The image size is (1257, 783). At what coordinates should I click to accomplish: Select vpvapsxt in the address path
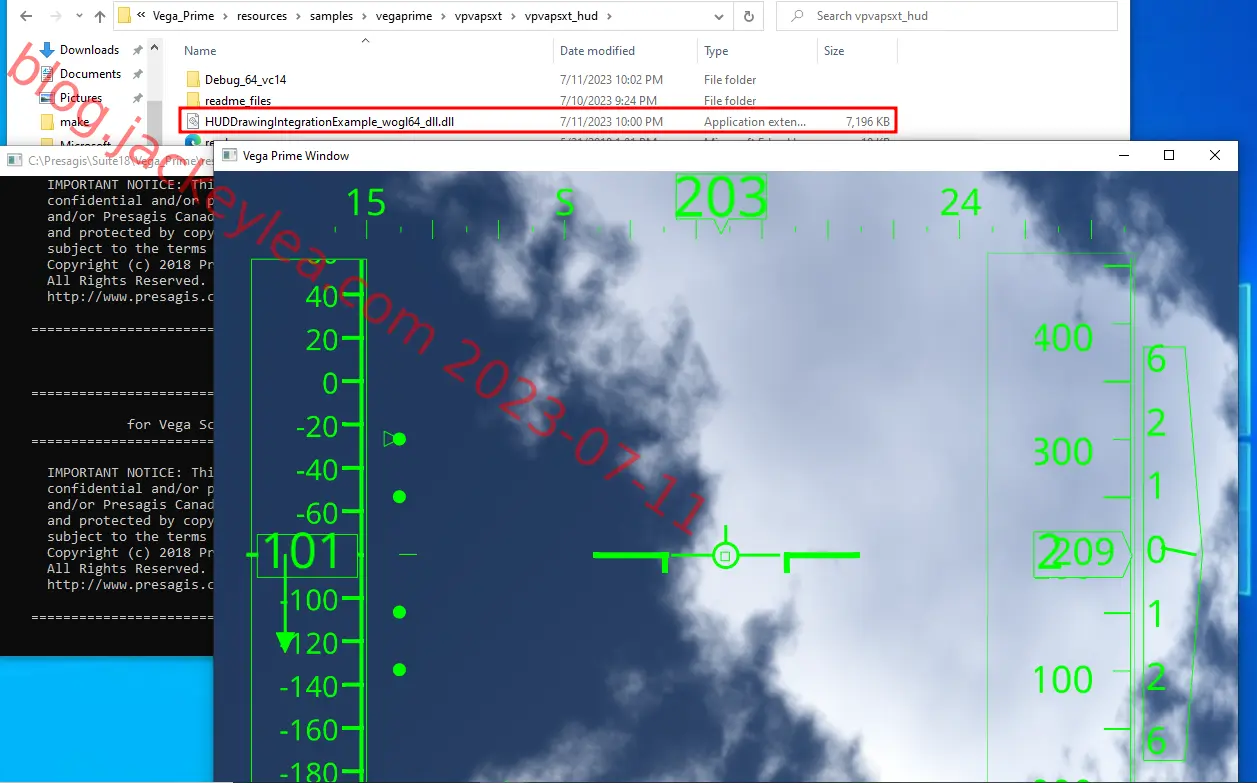[x=479, y=16]
